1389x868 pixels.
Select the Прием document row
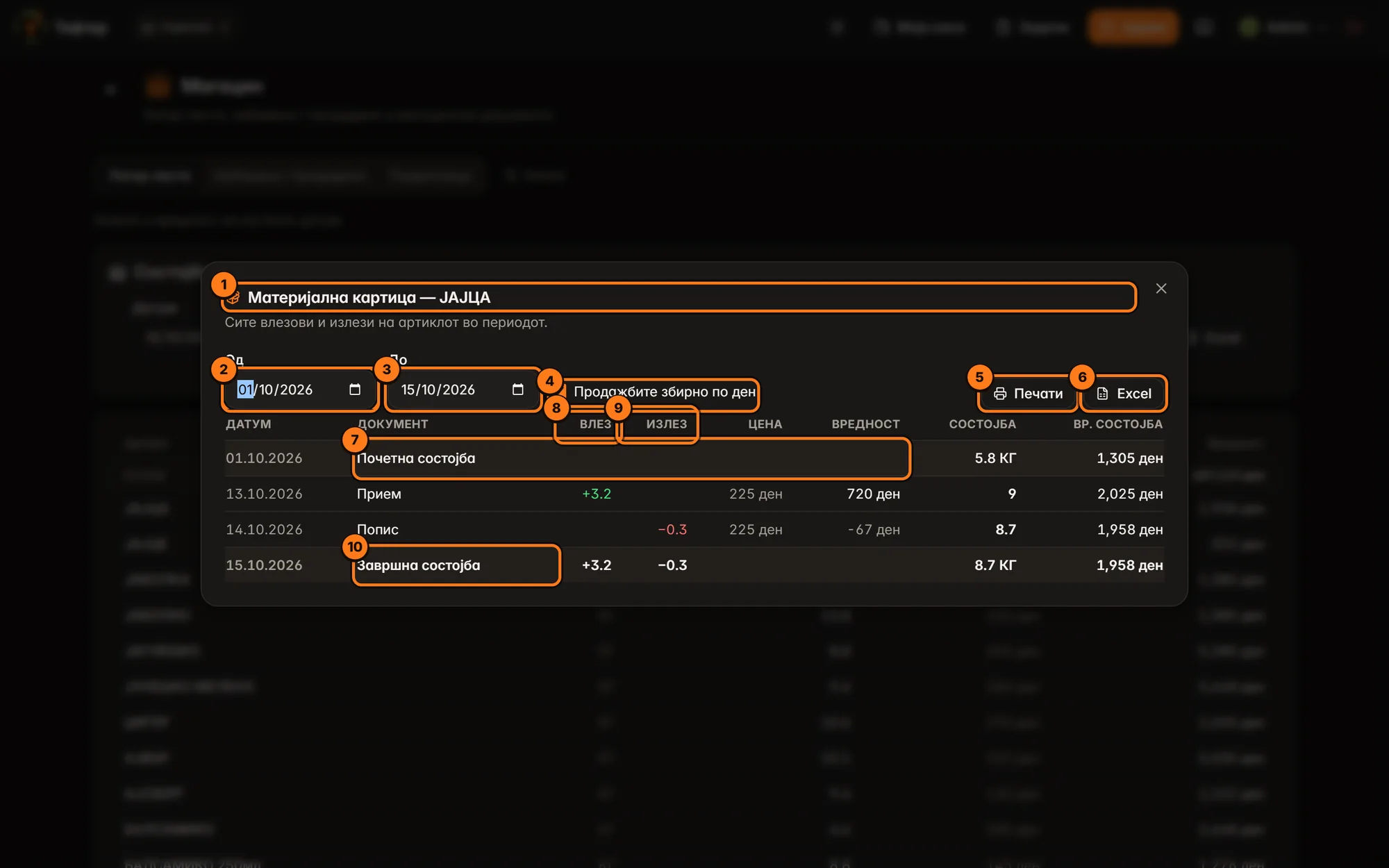694,494
